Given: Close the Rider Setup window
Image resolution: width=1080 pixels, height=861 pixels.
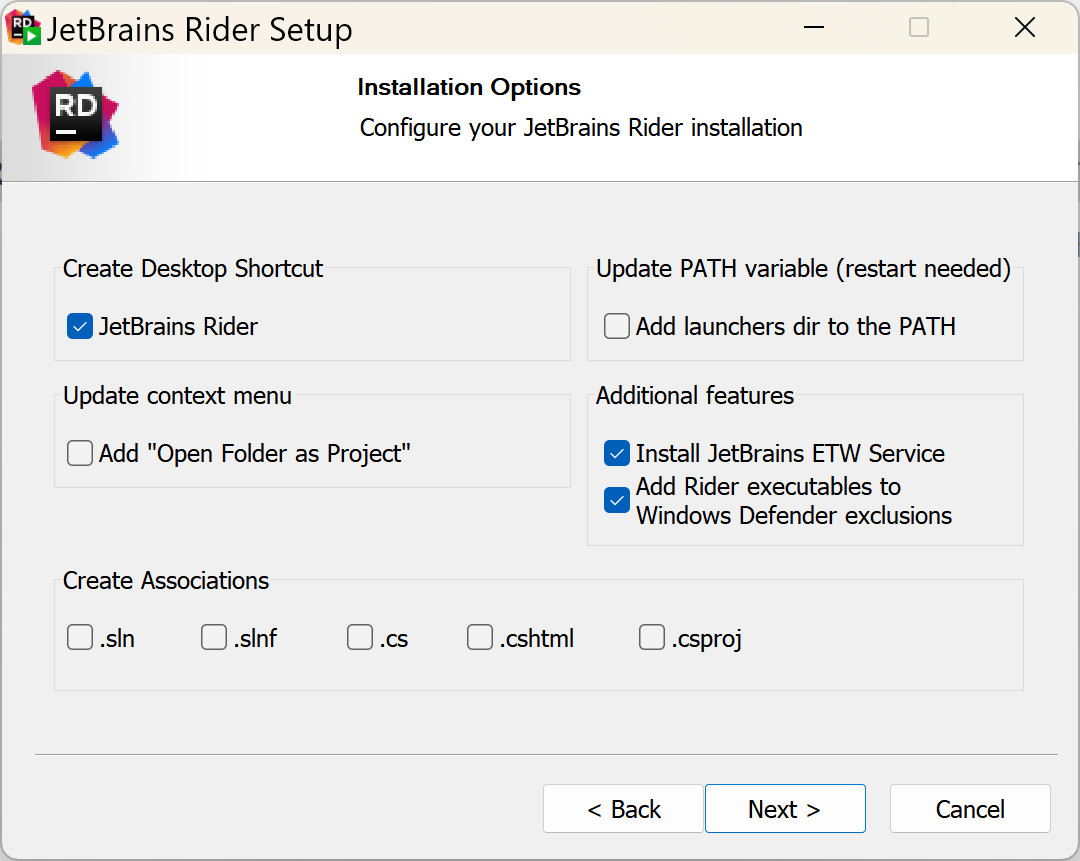Looking at the screenshot, I should point(1024,28).
